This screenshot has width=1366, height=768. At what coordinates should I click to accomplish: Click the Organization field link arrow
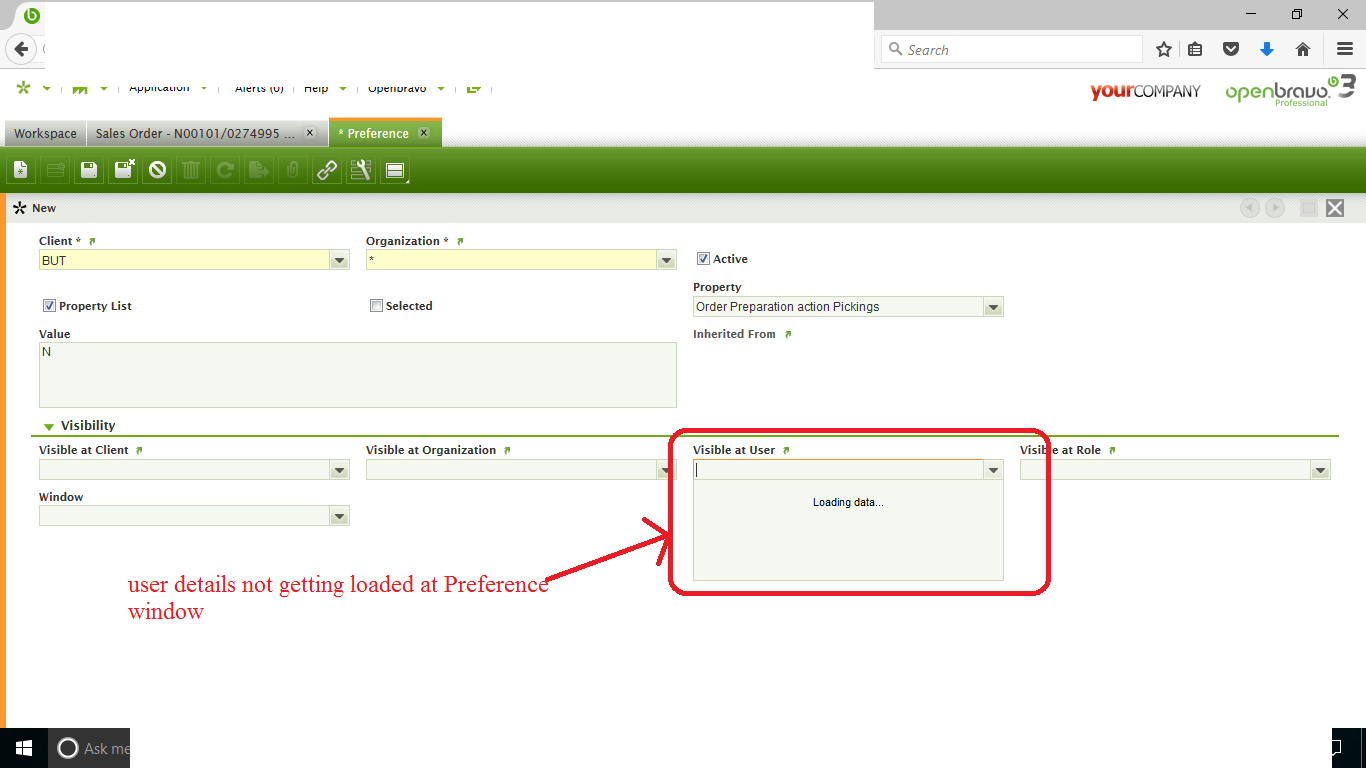pyautogui.click(x=460, y=241)
